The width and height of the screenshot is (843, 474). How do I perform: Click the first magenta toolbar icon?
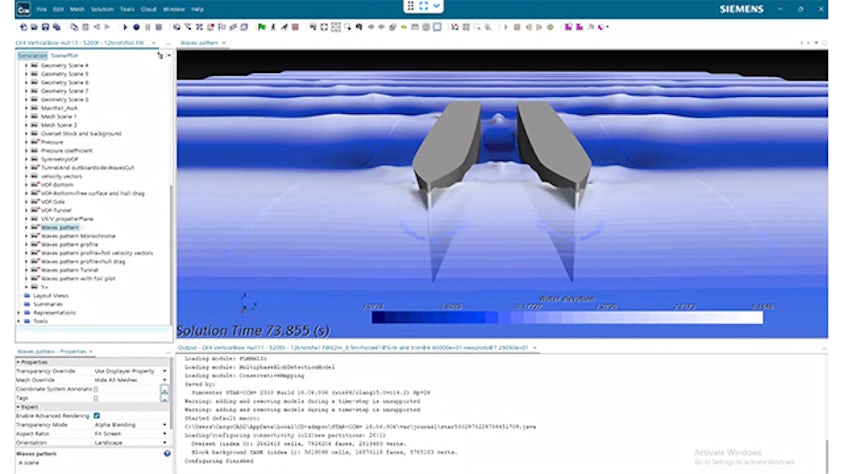(x=568, y=27)
